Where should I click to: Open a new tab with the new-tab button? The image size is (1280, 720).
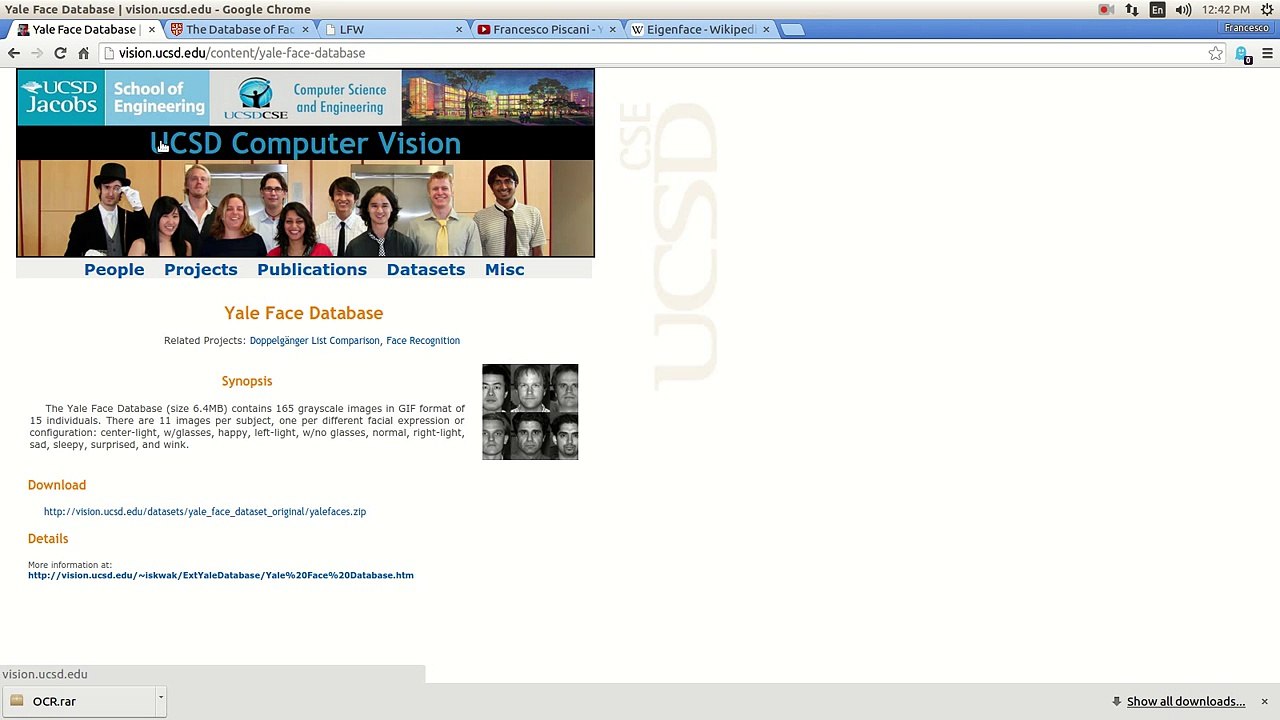(x=792, y=29)
